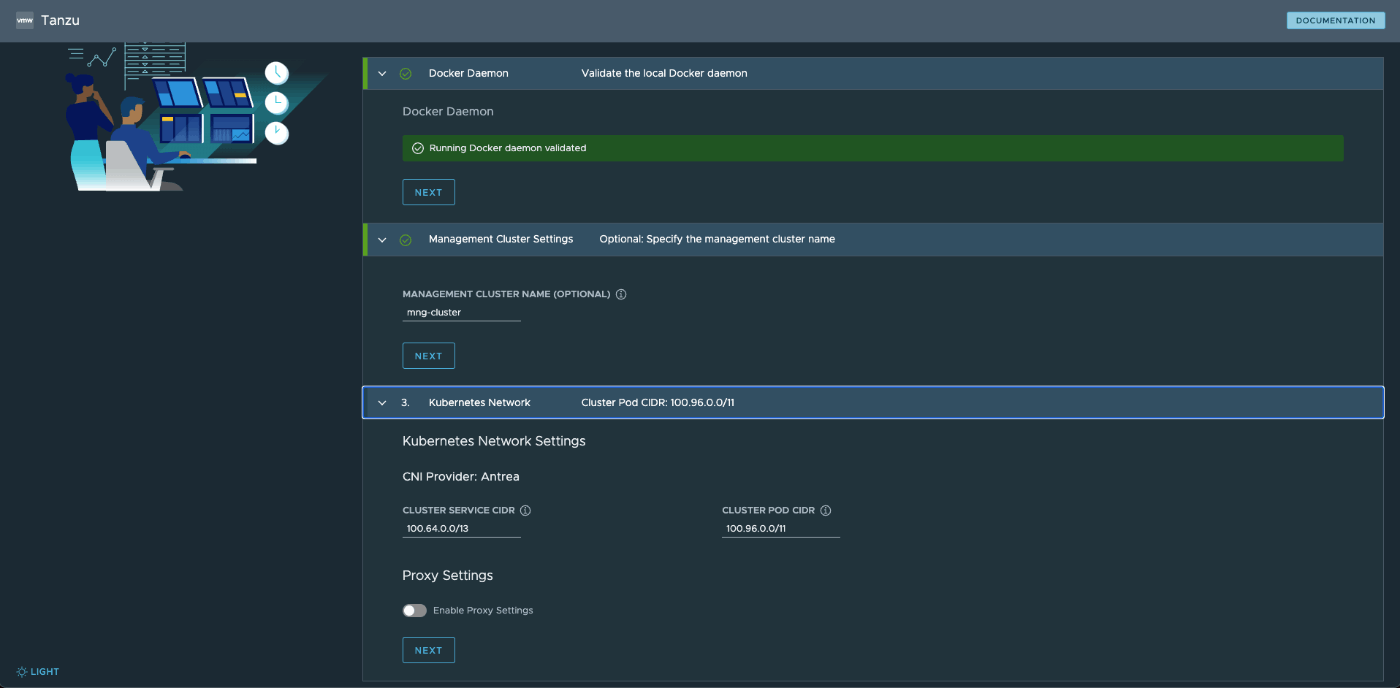Collapse the Docker Daemon section chevron

pyautogui.click(x=382, y=73)
